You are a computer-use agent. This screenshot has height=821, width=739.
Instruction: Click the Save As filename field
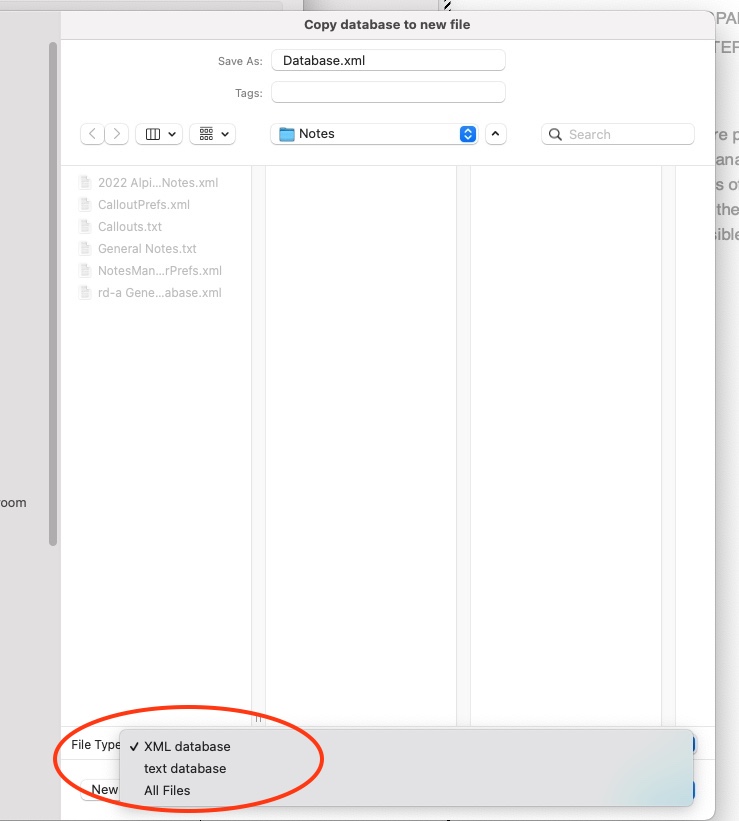[x=388, y=61]
